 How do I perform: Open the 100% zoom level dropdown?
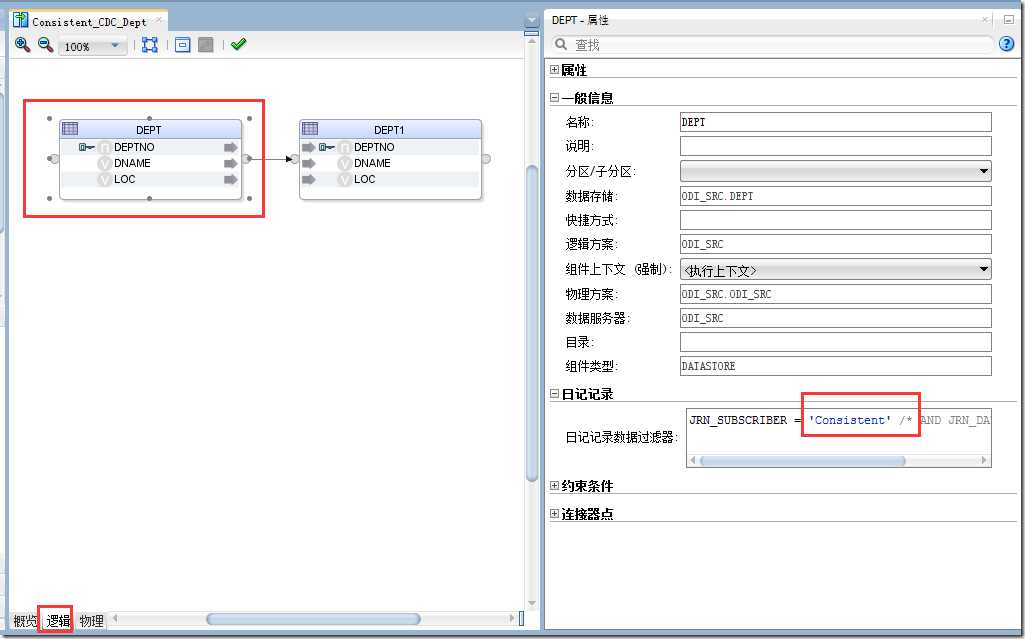tap(115, 46)
